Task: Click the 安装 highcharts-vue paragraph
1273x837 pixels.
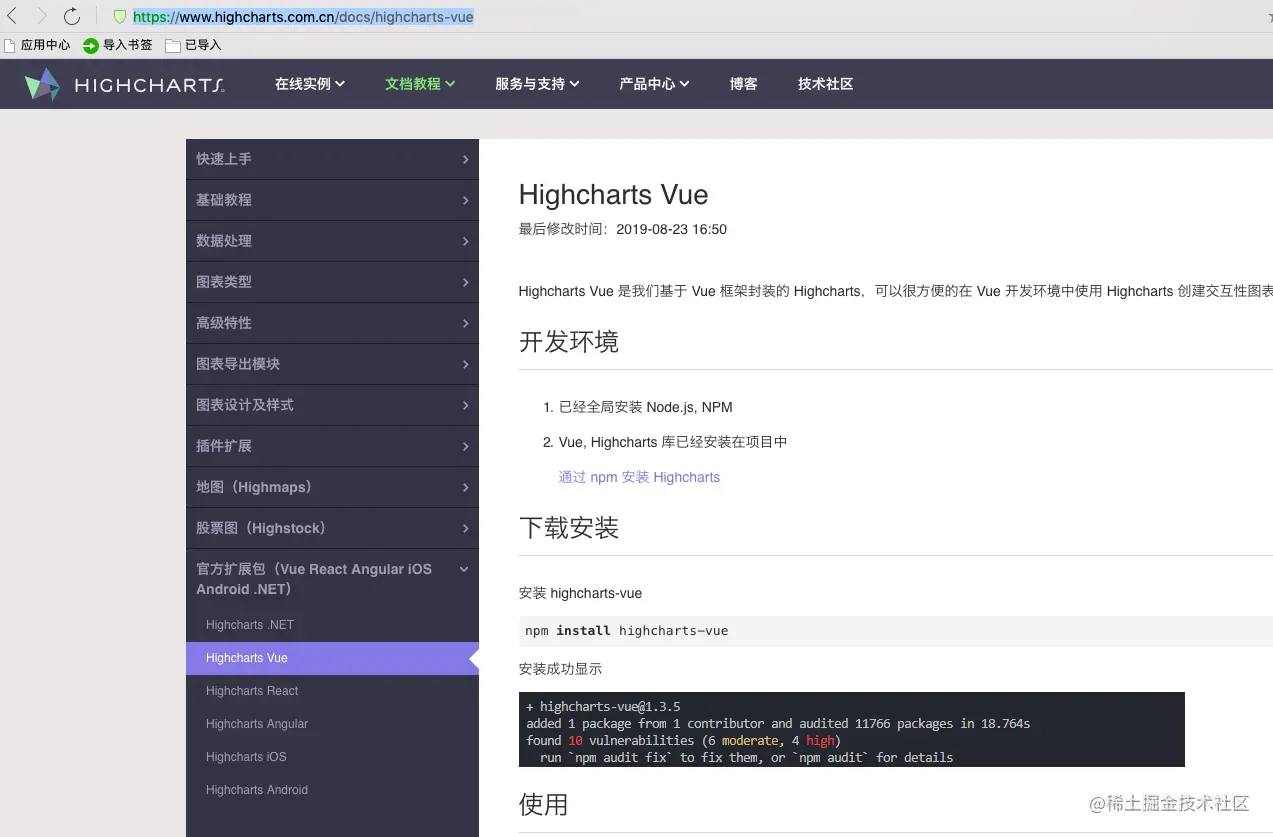Action: [x=580, y=593]
